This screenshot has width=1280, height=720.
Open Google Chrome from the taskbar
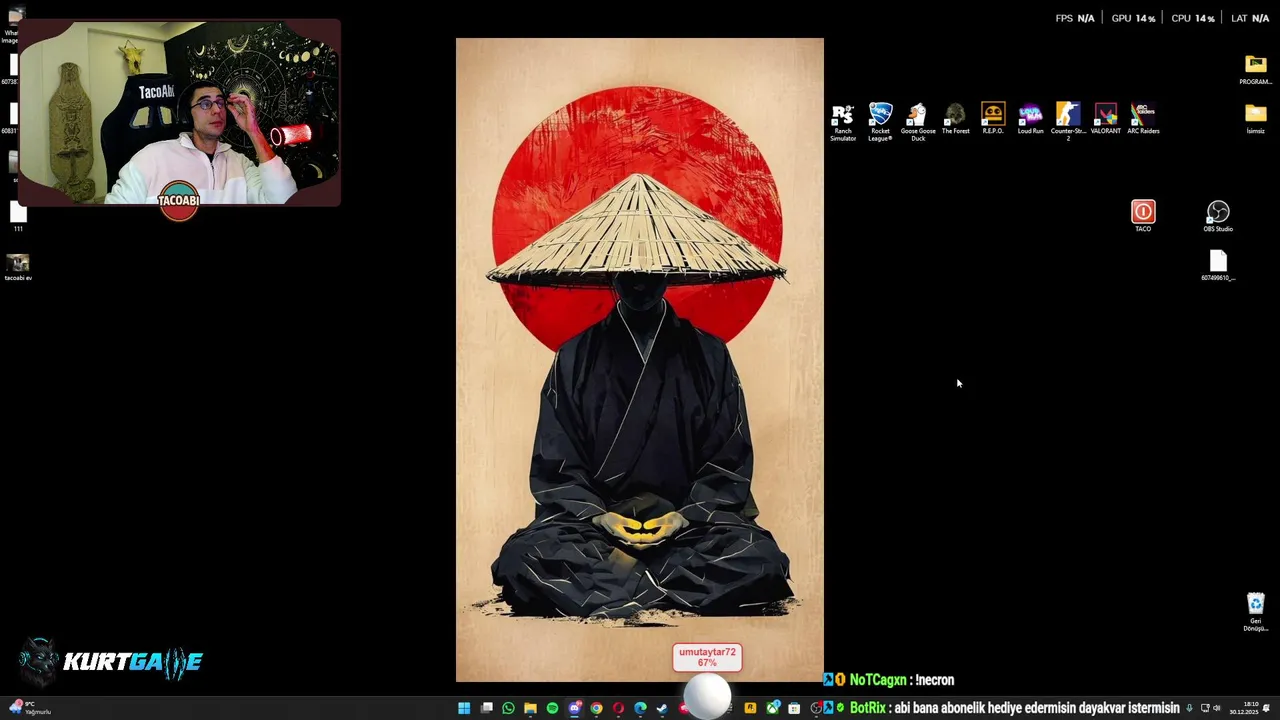tap(596, 708)
